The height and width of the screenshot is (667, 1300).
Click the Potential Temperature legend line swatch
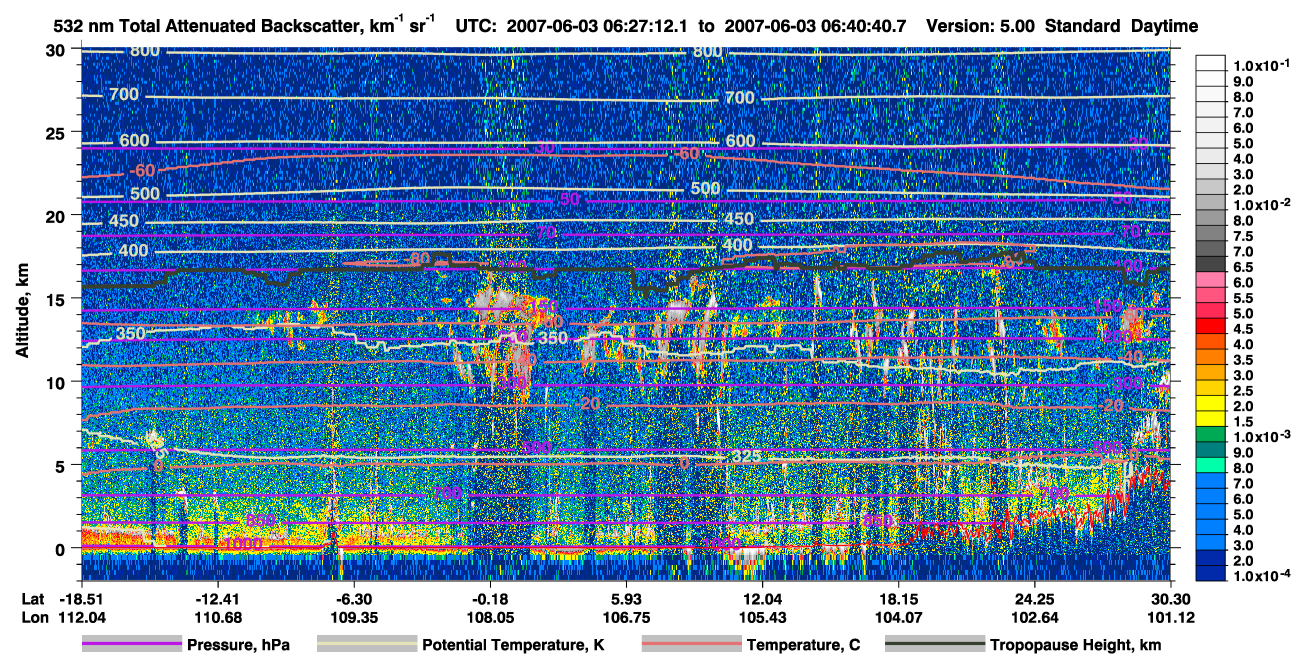pos(367,645)
